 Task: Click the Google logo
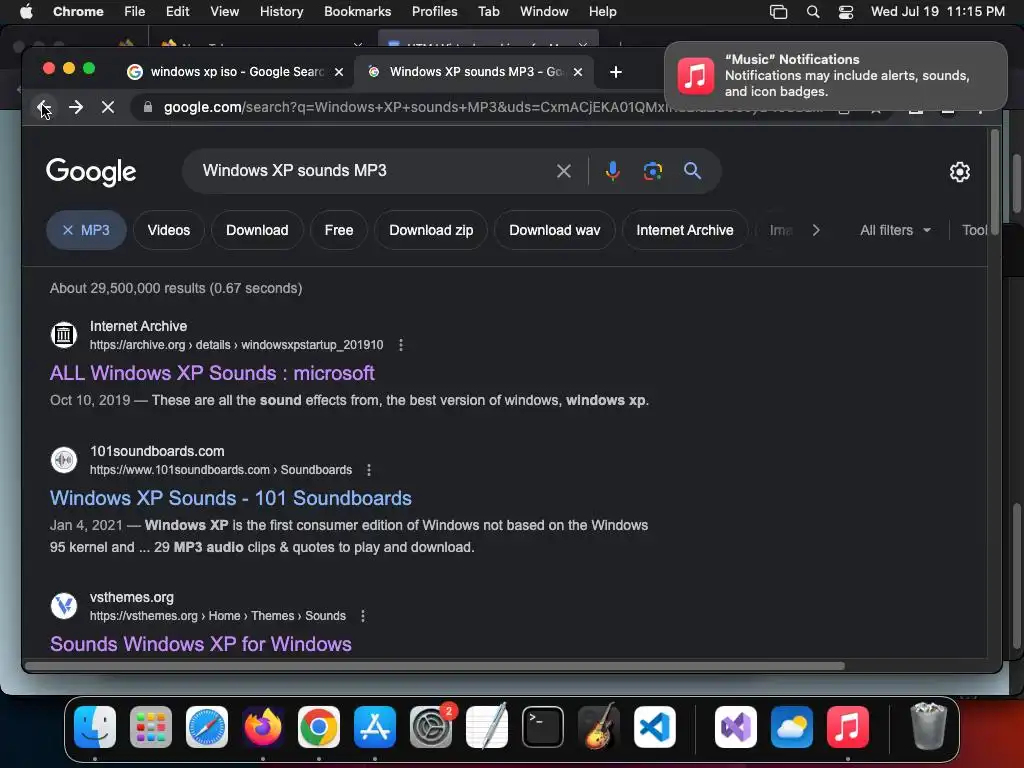coord(91,172)
